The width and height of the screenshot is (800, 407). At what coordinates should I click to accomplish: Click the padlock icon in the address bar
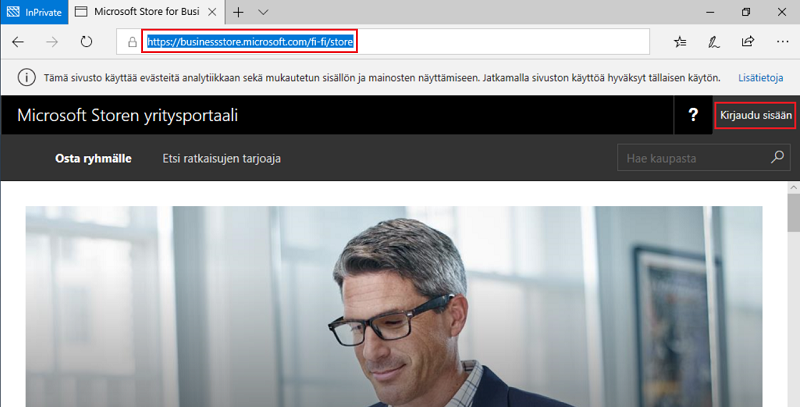pyautogui.click(x=132, y=42)
